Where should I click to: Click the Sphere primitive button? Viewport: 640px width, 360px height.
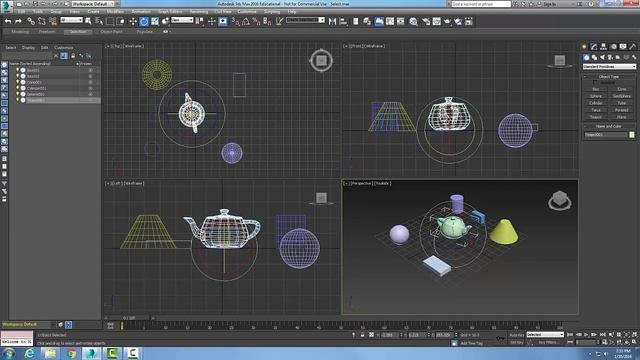(x=596, y=96)
